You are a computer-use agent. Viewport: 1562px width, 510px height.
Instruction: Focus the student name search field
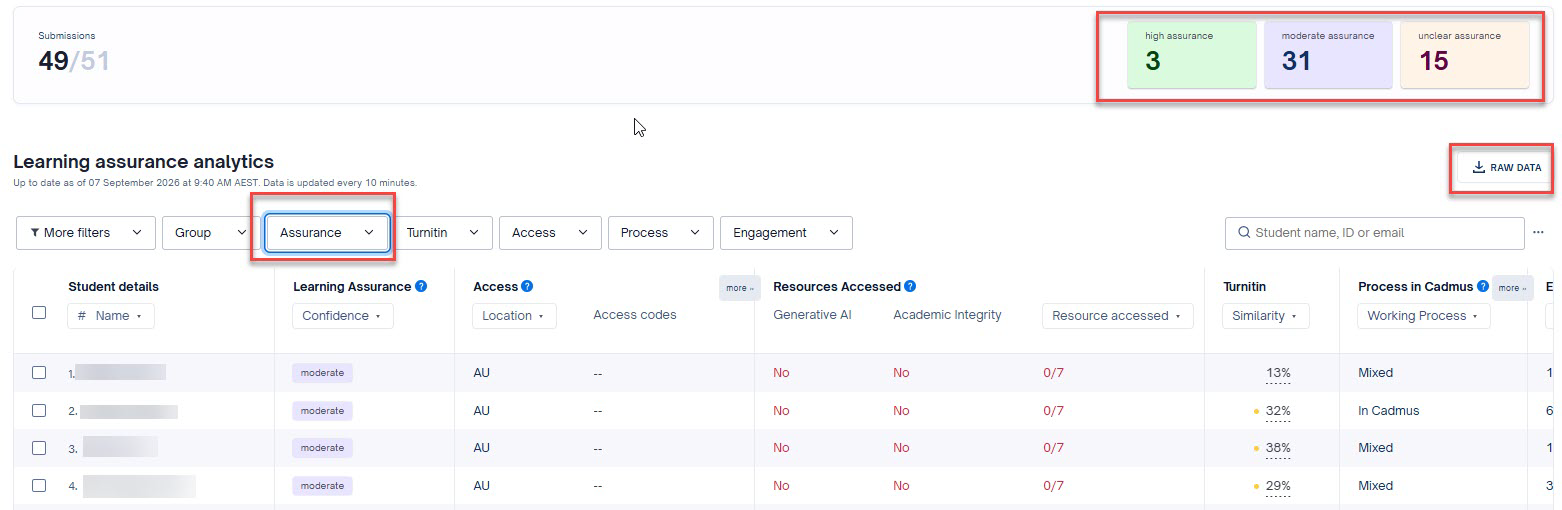tap(1374, 232)
